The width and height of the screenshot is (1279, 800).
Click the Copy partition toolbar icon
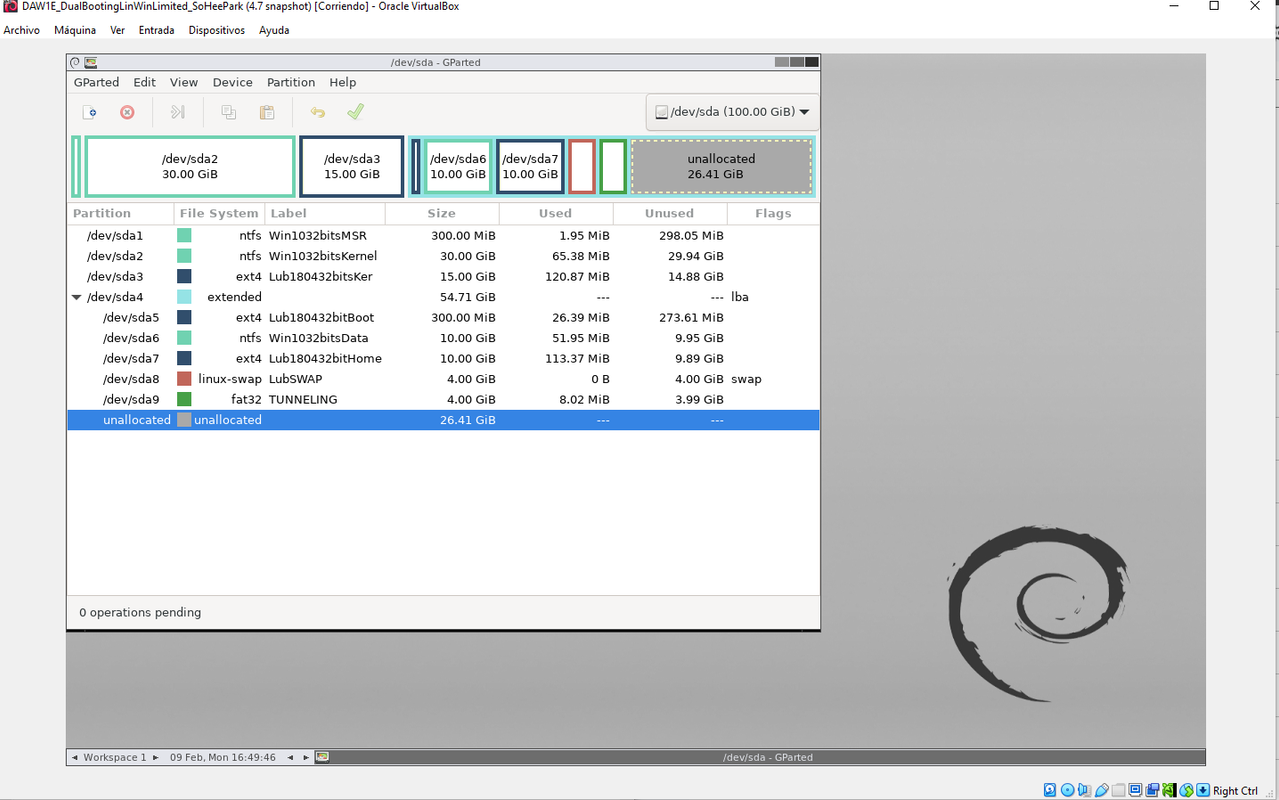(229, 112)
